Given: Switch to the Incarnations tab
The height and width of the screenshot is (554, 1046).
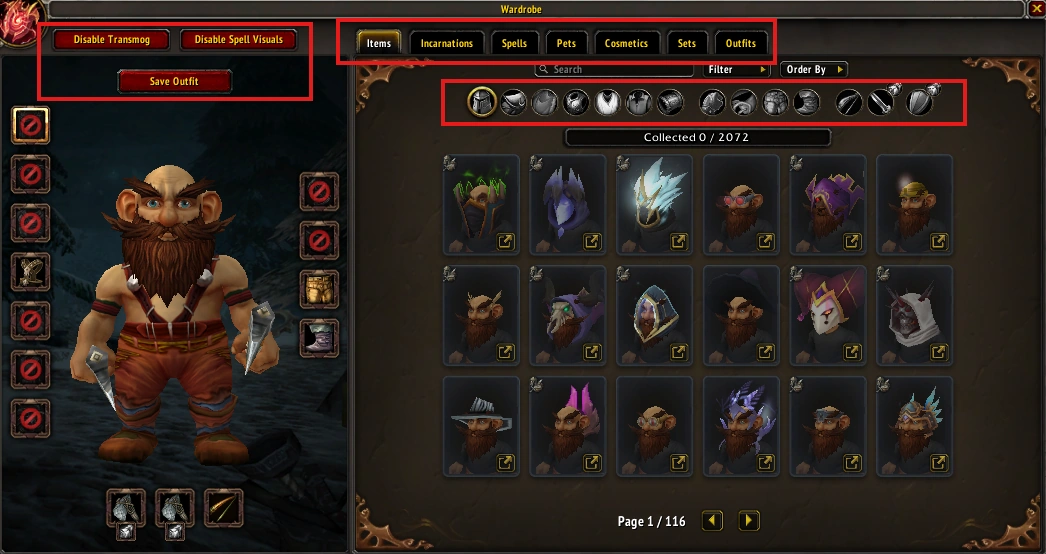Looking at the screenshot, I should (x=446, y=43).
